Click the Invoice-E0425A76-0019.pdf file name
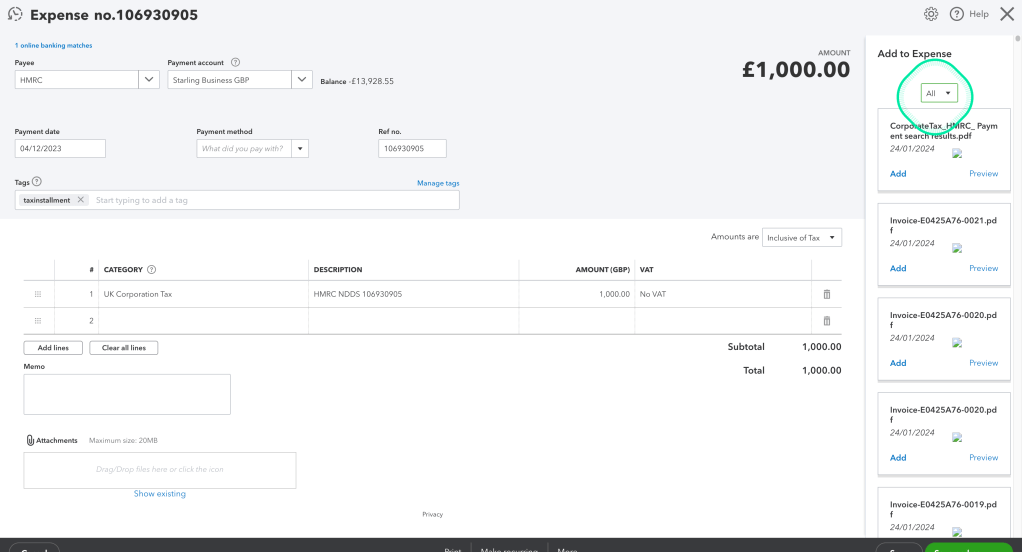 (943, 509)
